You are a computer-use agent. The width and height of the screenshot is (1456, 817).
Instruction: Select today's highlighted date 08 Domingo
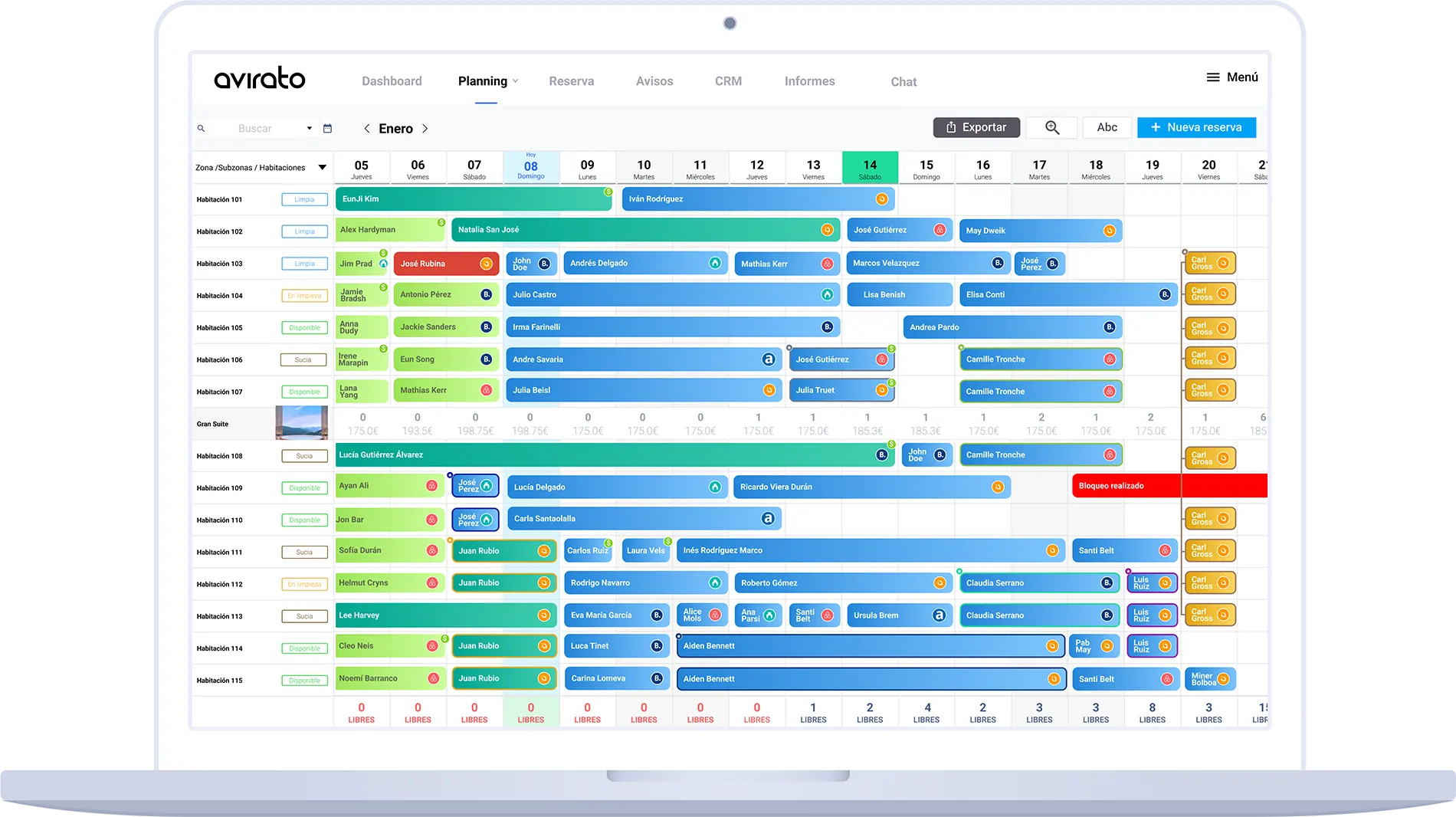tap(531, 166)
